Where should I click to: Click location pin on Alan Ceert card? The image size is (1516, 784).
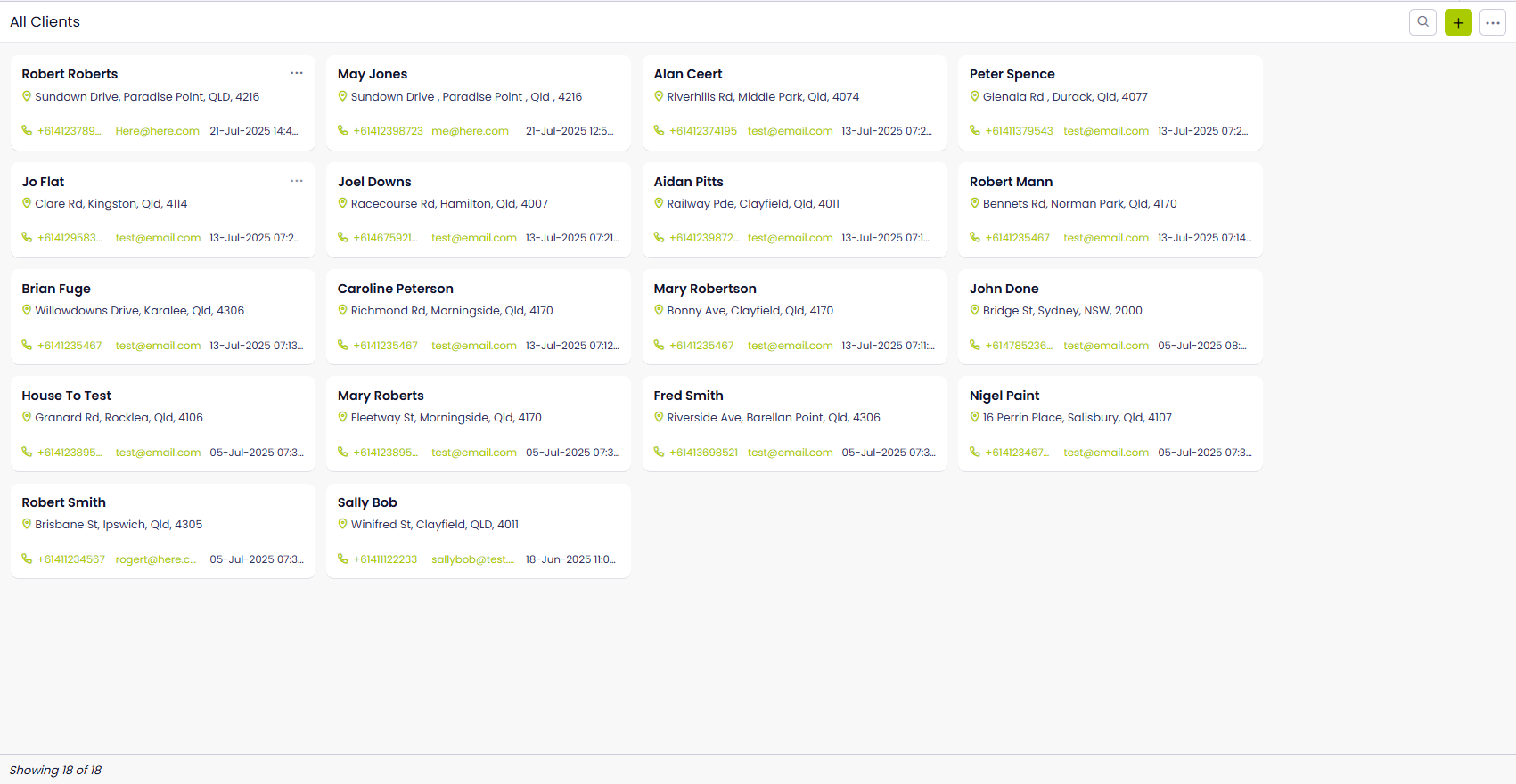[659, 96]
